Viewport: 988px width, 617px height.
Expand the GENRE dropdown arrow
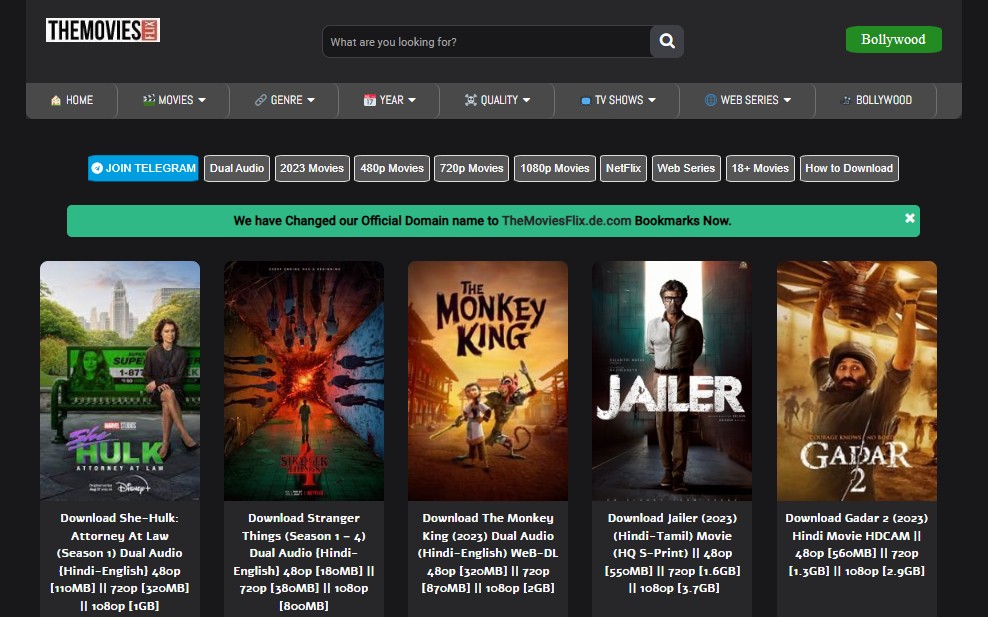pos(311,100)
